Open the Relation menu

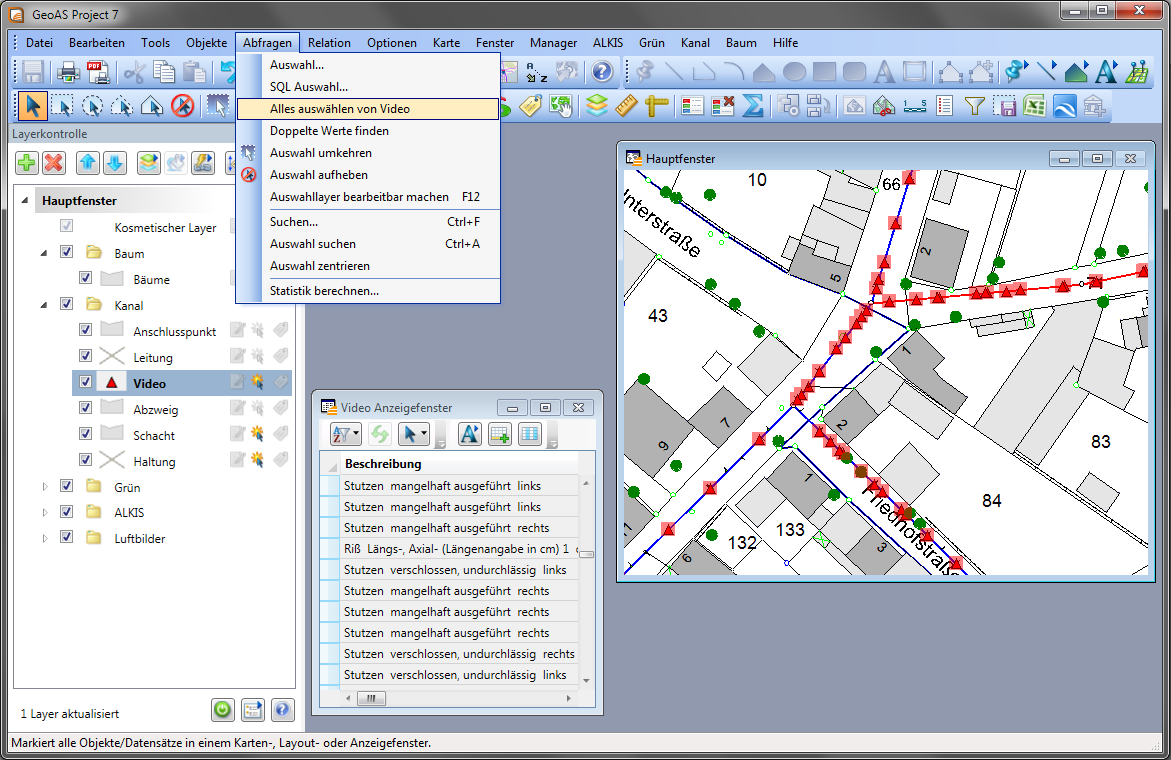(329, 43)
